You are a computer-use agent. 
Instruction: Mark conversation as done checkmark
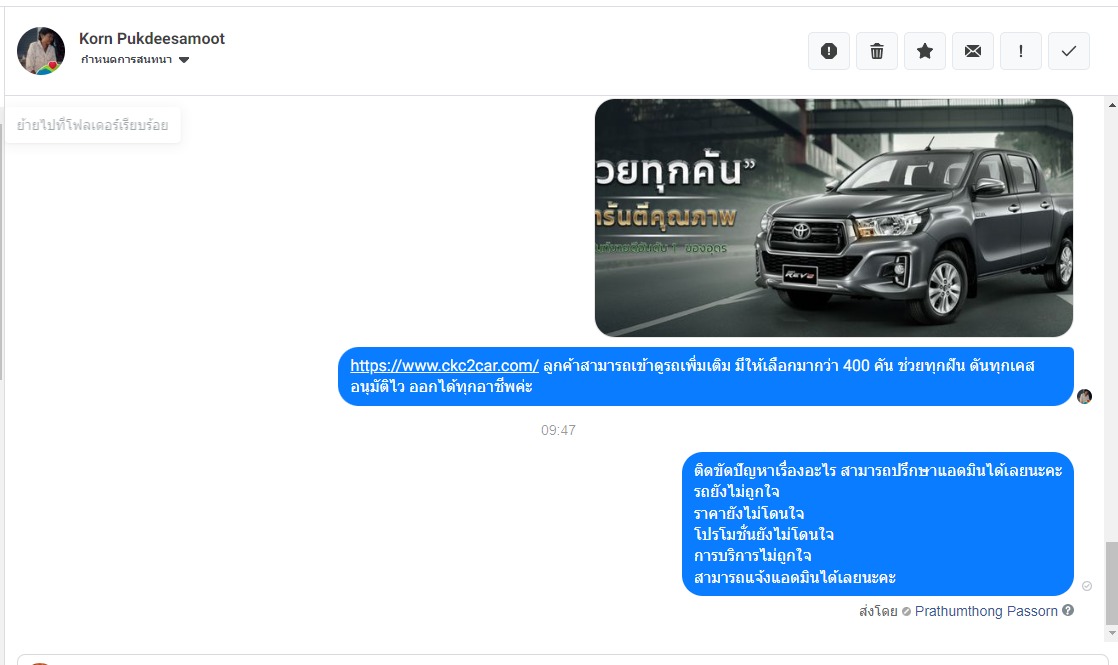pos(1069,51)
